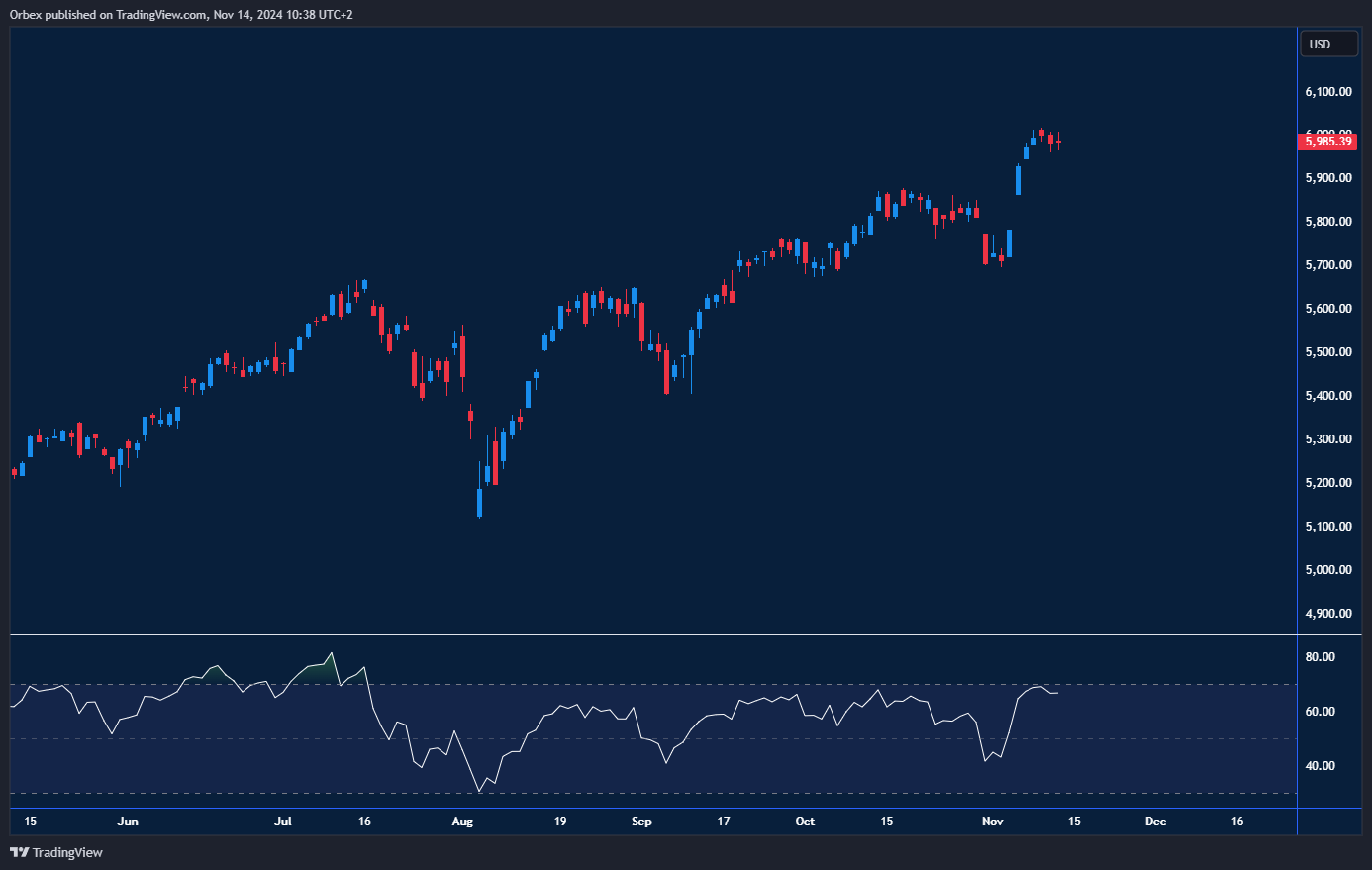This screenshot has height=870, width=1372.
Task: Click the highest RSI peak above 80
Action: [x=332, y=653]
